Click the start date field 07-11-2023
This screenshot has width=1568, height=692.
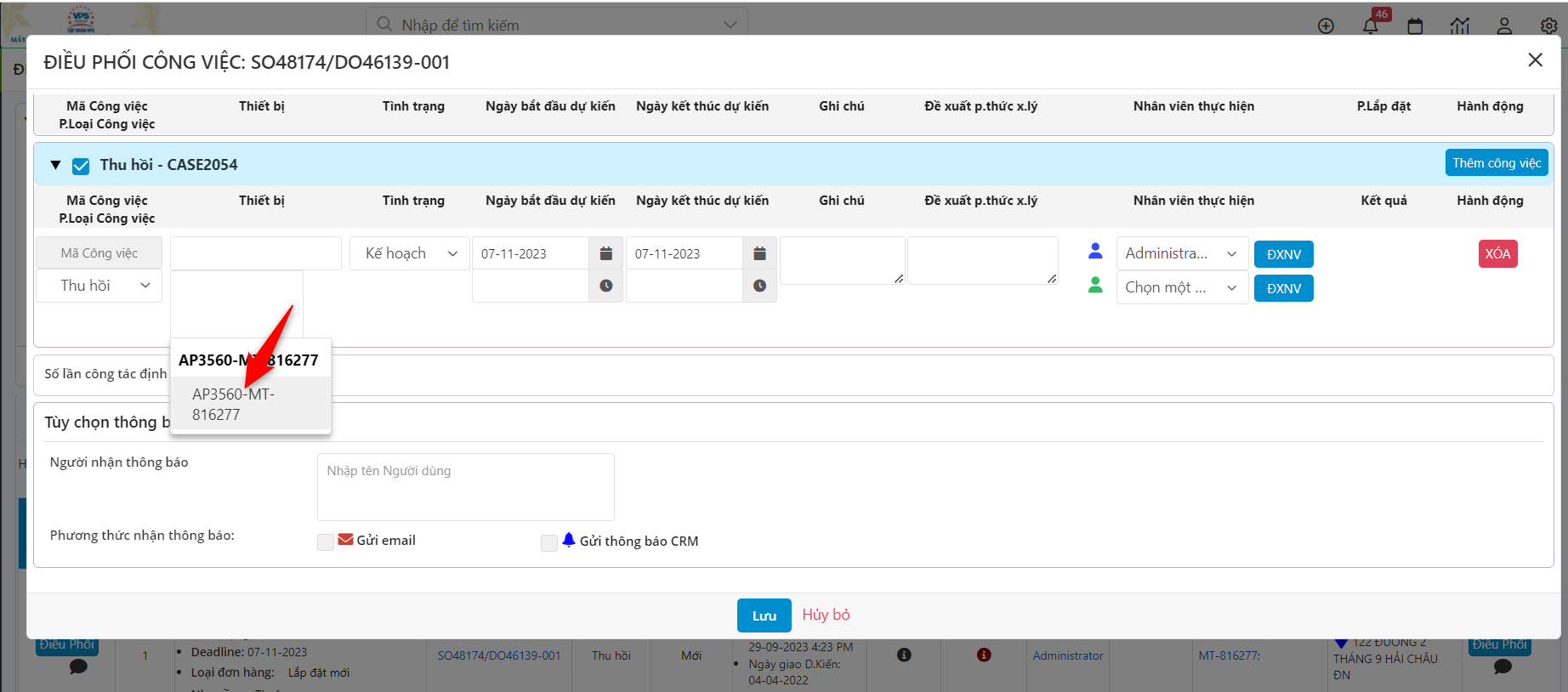click(x=531, y=253)
